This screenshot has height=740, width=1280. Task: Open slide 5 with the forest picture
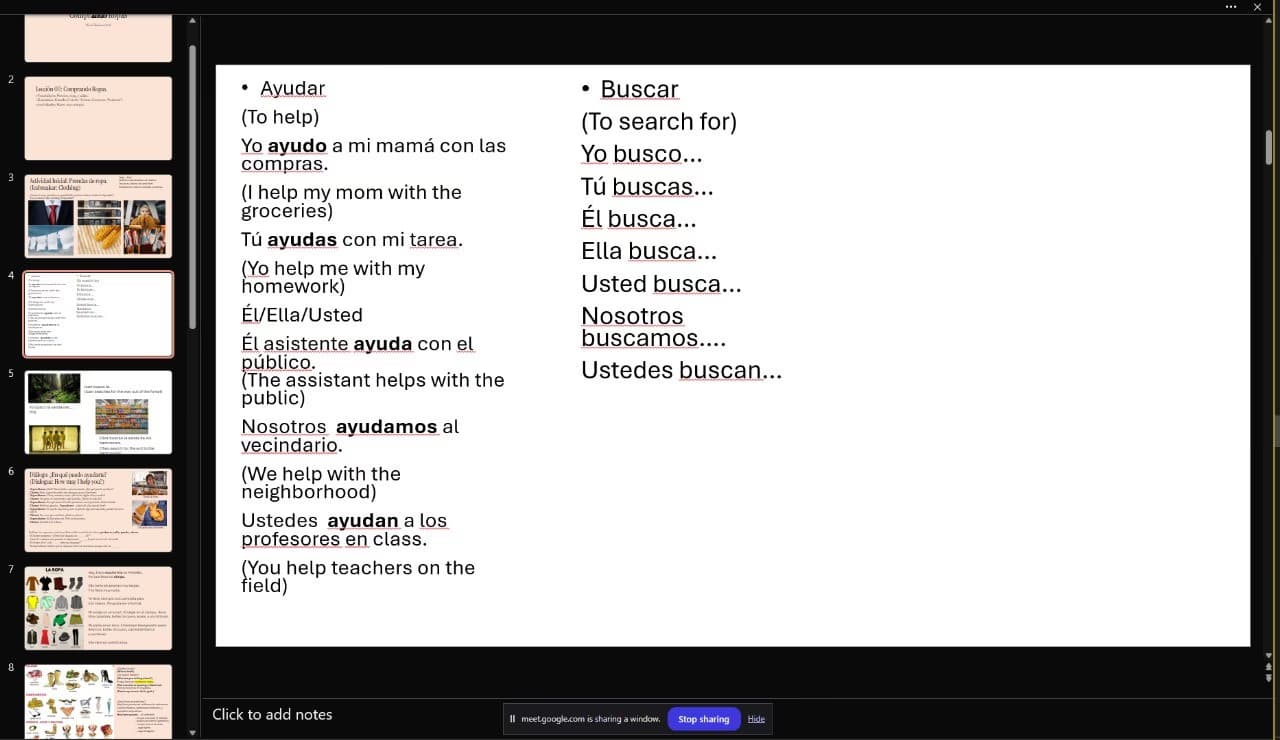coord(97,411)
